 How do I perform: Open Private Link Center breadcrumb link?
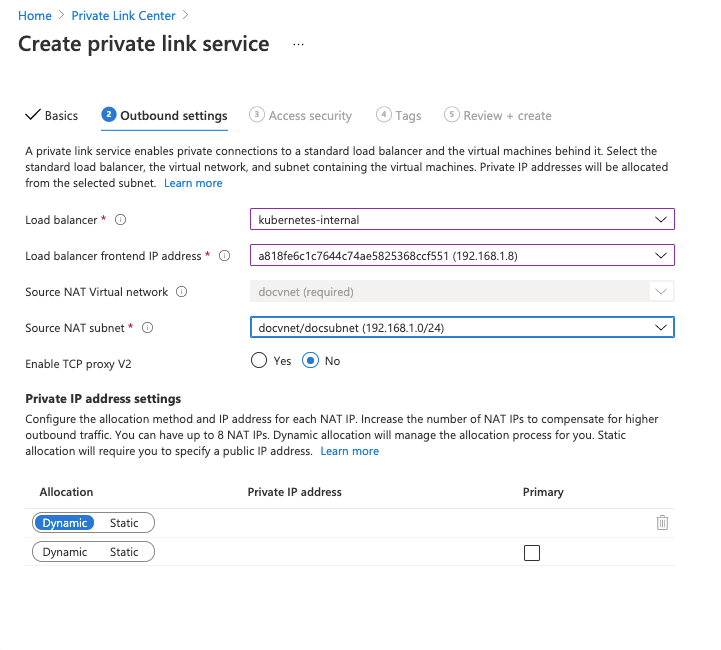click(x=123, y=16)
